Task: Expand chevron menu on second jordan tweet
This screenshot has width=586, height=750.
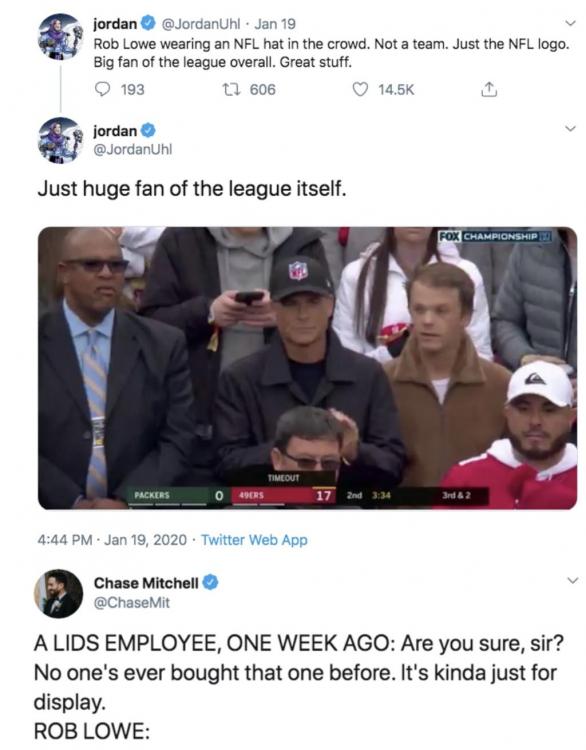Action: 570,128
